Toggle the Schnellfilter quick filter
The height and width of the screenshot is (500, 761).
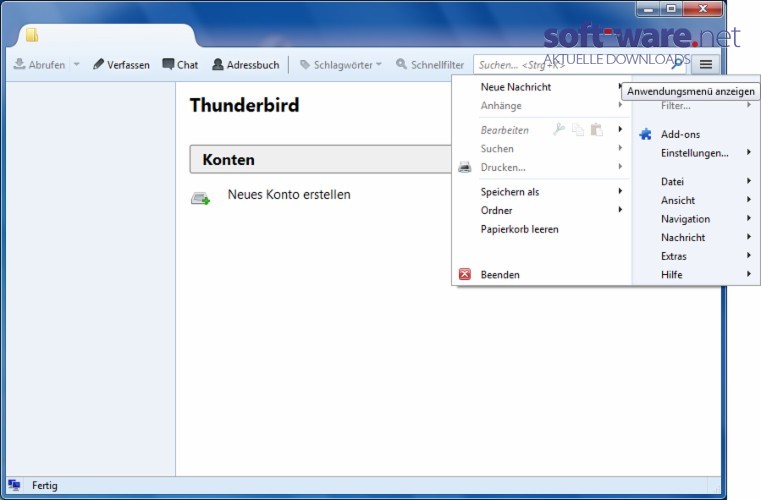[x=430, y=65]
